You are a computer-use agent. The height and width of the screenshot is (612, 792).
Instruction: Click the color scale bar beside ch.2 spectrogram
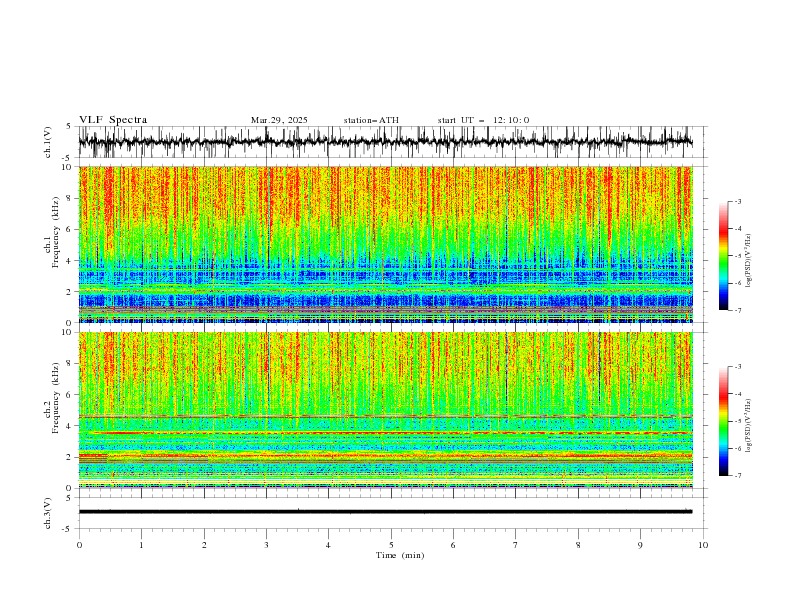[x=723, y=421]
